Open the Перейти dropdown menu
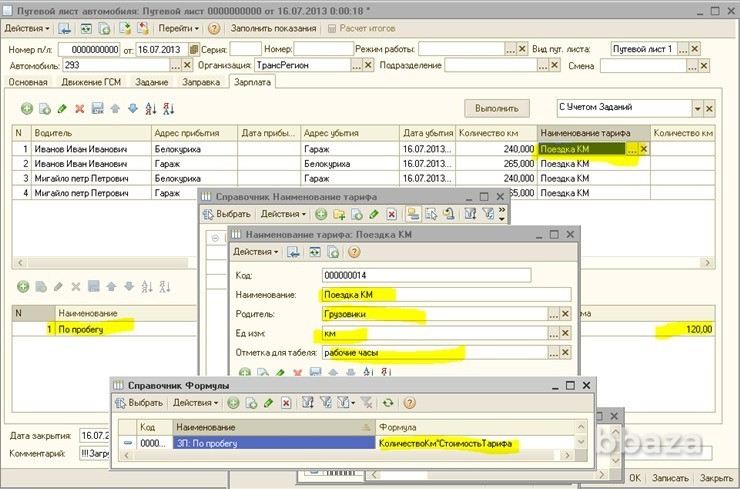Viewport: 740px width, 489px height. (x=177, y=29)
